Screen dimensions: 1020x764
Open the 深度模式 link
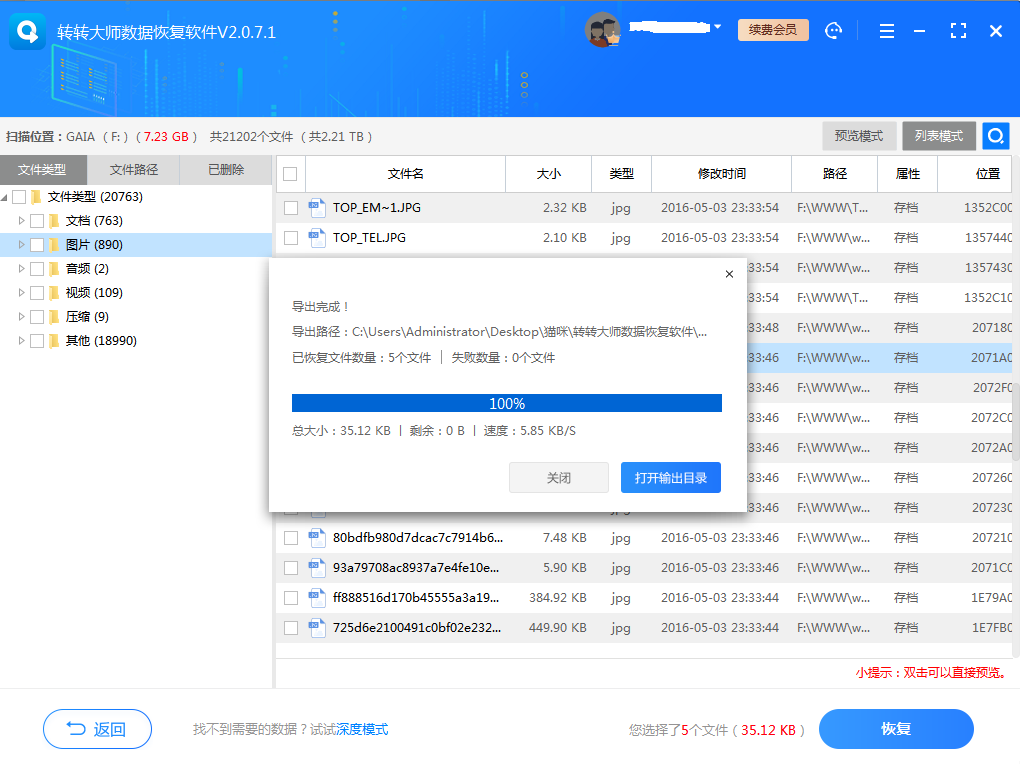click(362, 730)
